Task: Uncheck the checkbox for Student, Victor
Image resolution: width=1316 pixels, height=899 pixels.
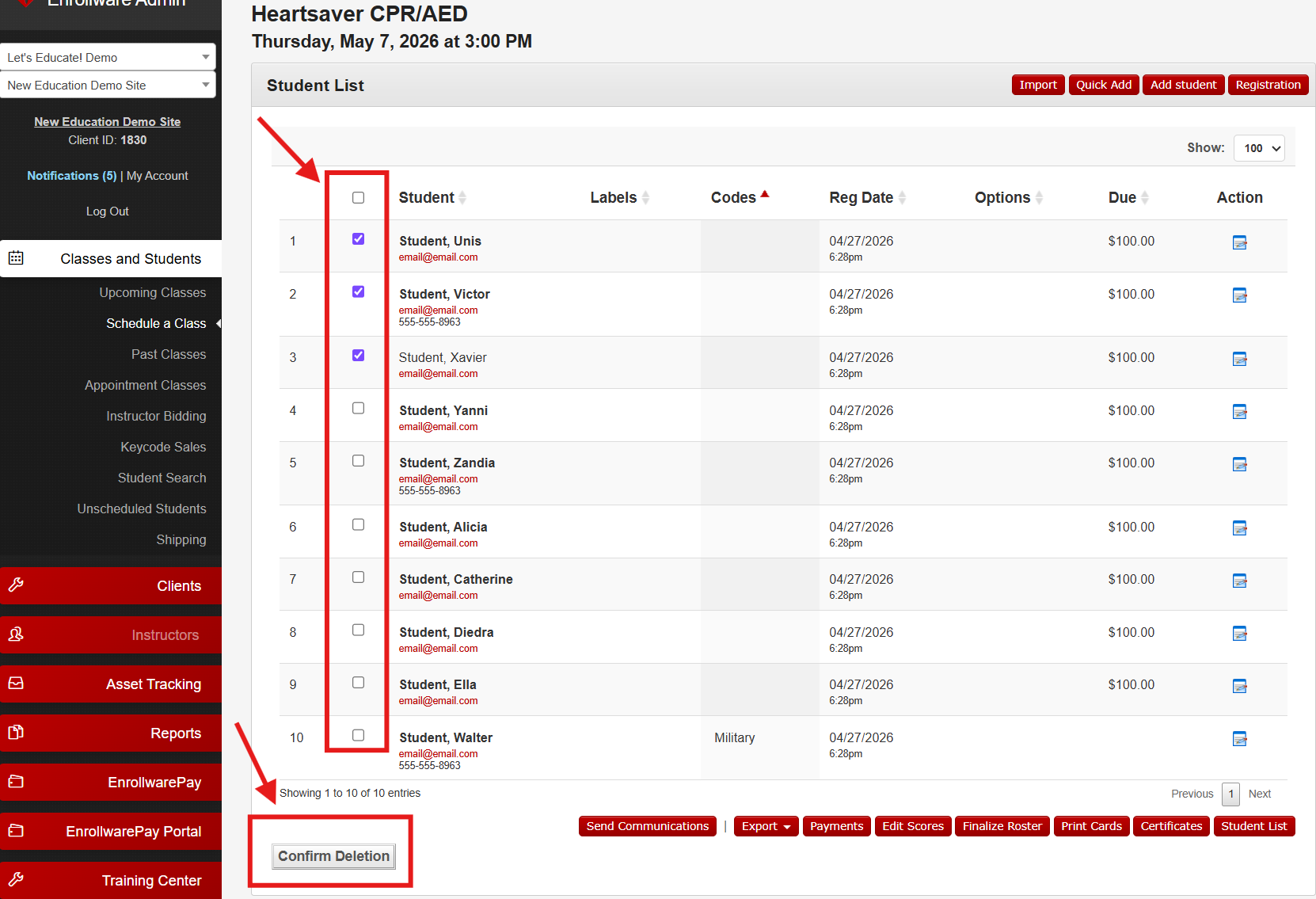Action: pos(358,291)
